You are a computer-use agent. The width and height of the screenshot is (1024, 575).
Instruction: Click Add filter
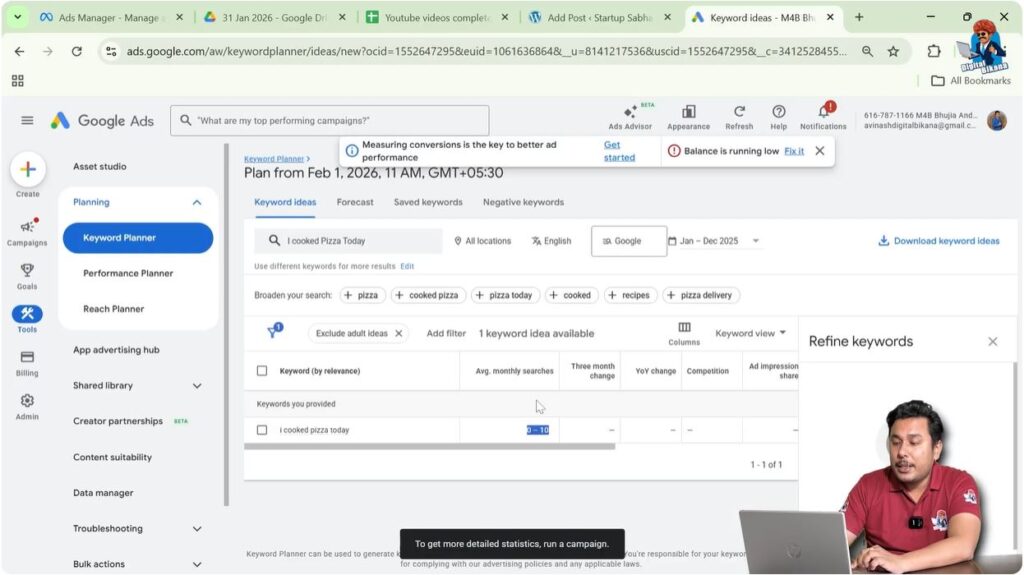point(446,333)
